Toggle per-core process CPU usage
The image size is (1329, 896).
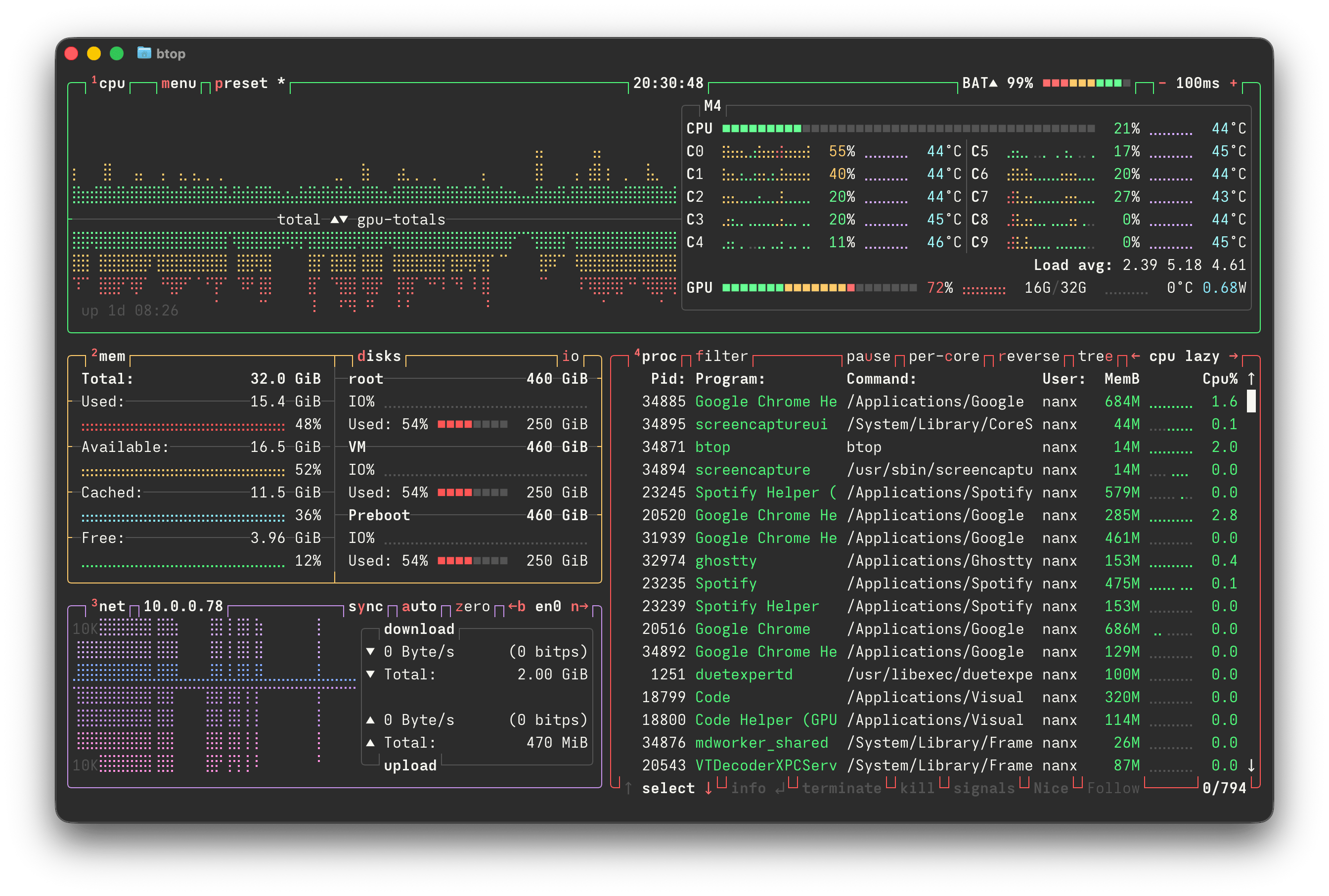tap(944, 356)
